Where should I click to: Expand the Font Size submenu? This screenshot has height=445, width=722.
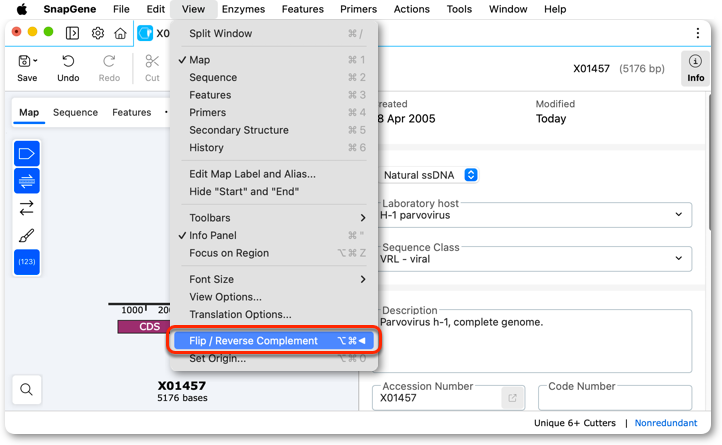pyautogui.click(x=274, y=279)
